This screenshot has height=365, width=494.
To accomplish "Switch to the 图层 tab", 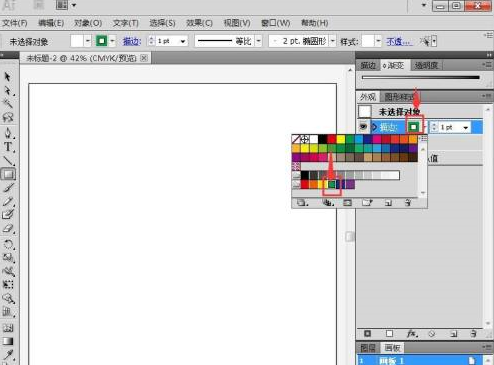I will click(368, 348).
